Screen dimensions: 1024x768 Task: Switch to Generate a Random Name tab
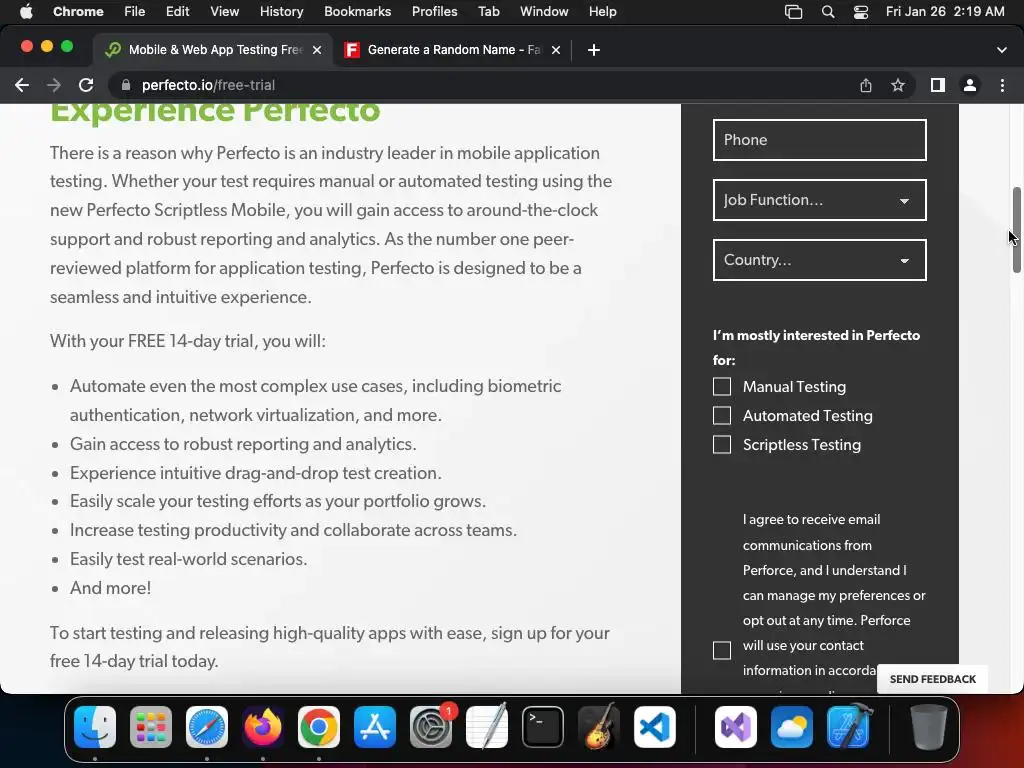coord(452,50)
